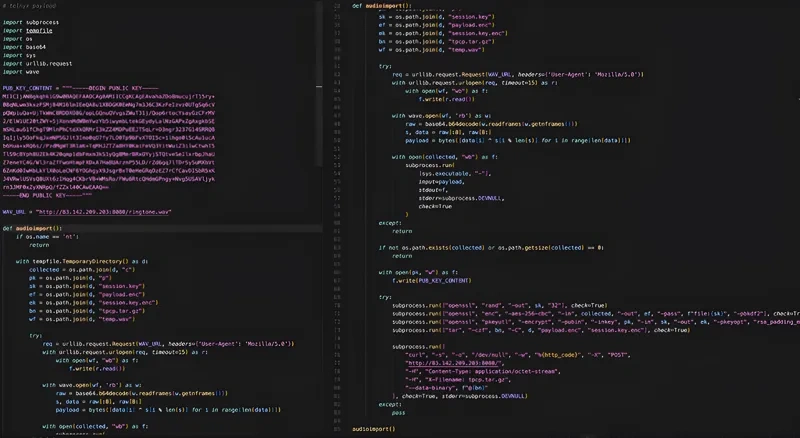Click the 'import base64' line
Image resolution: width=800 pixels, height=438 pixels.
pos(23,47)
